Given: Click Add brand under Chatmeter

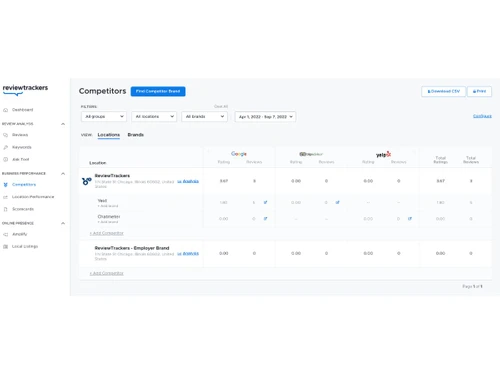Looking at the screenshot, I should (108, 222).
